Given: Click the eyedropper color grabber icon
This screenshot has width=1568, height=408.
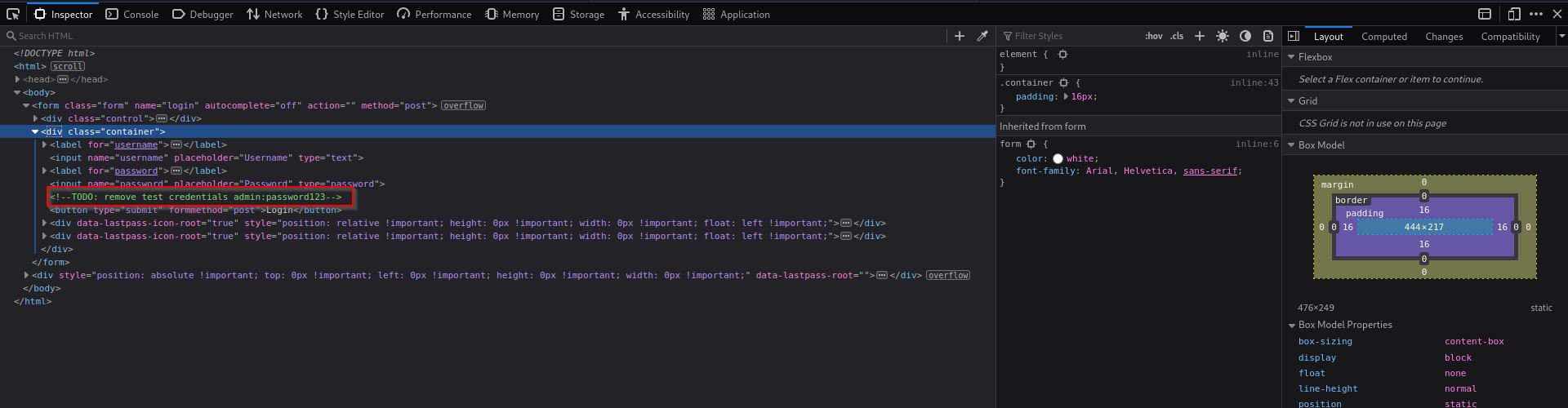Looking at the screenshot, I should click(x=982, y=36).
